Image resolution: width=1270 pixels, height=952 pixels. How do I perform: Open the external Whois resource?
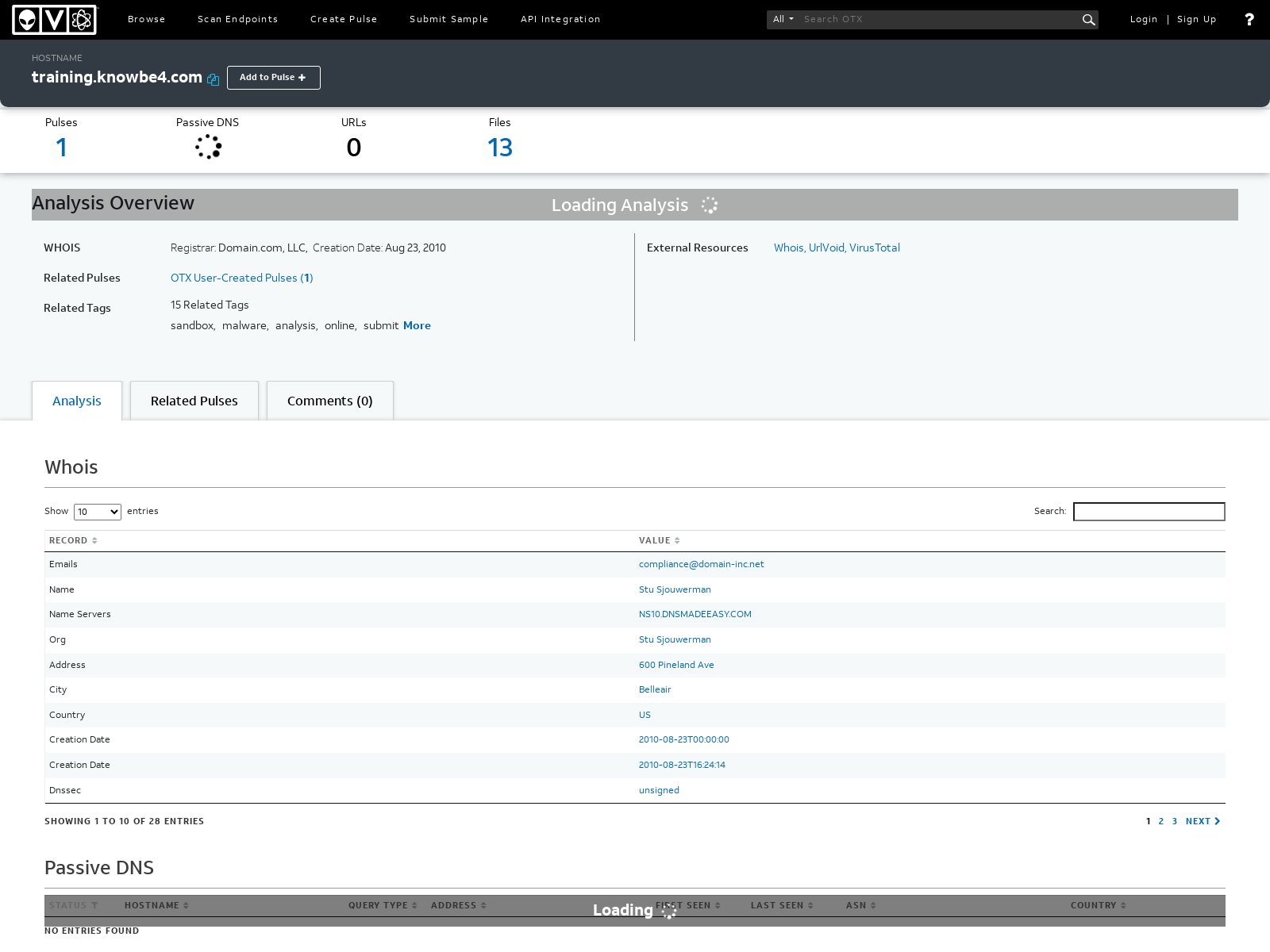pyautogui.click(x=789, y=248)
